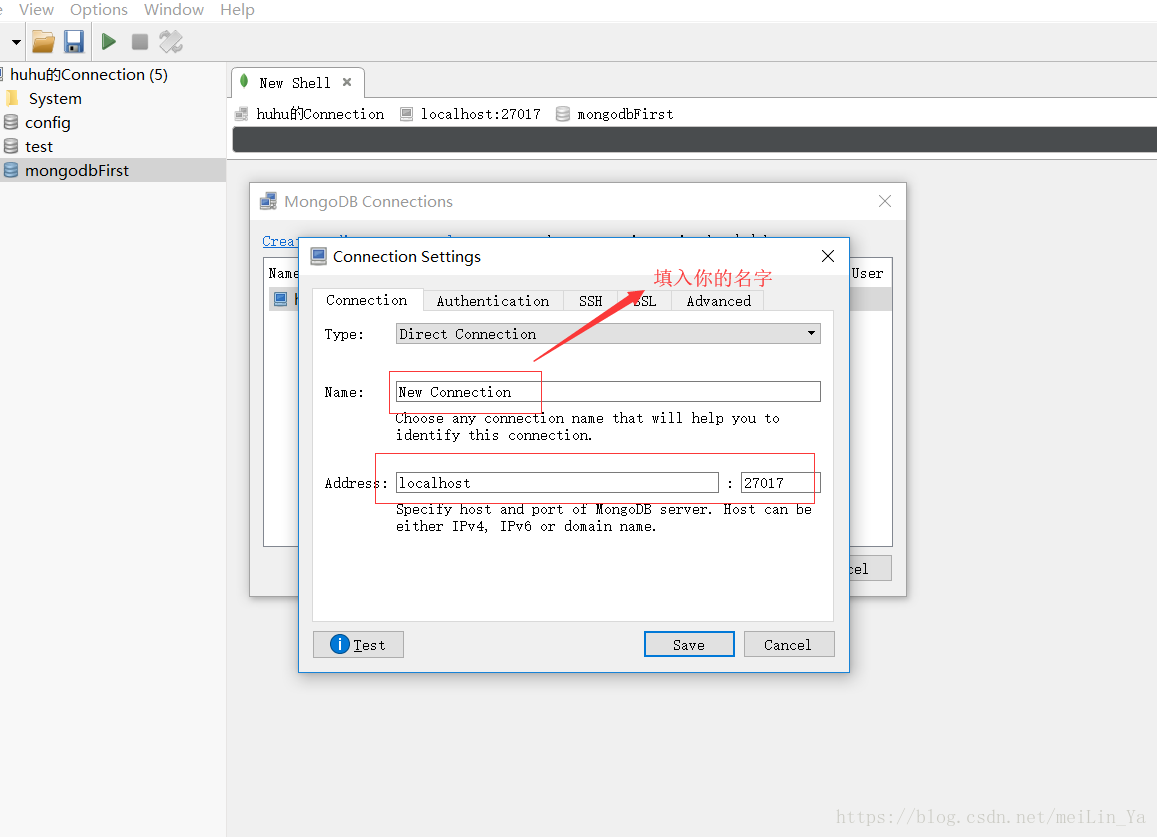The width and height of the screenshot is (1157, 837).
Task: Click the save floppy disk icon
Action: (x=74, y=42)
